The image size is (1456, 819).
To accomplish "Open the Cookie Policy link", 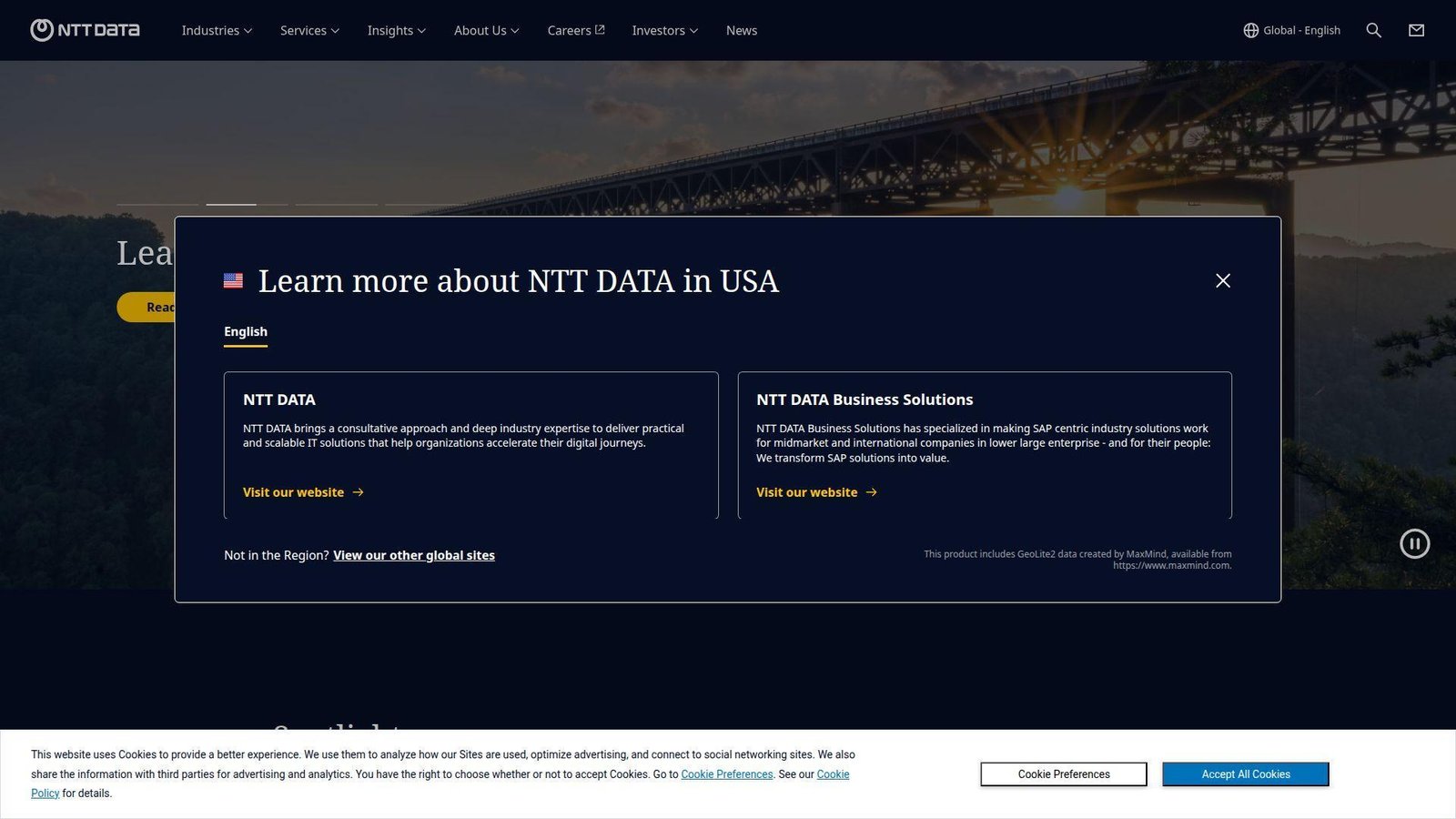I will pyautogui.click(x=833, y=774).
